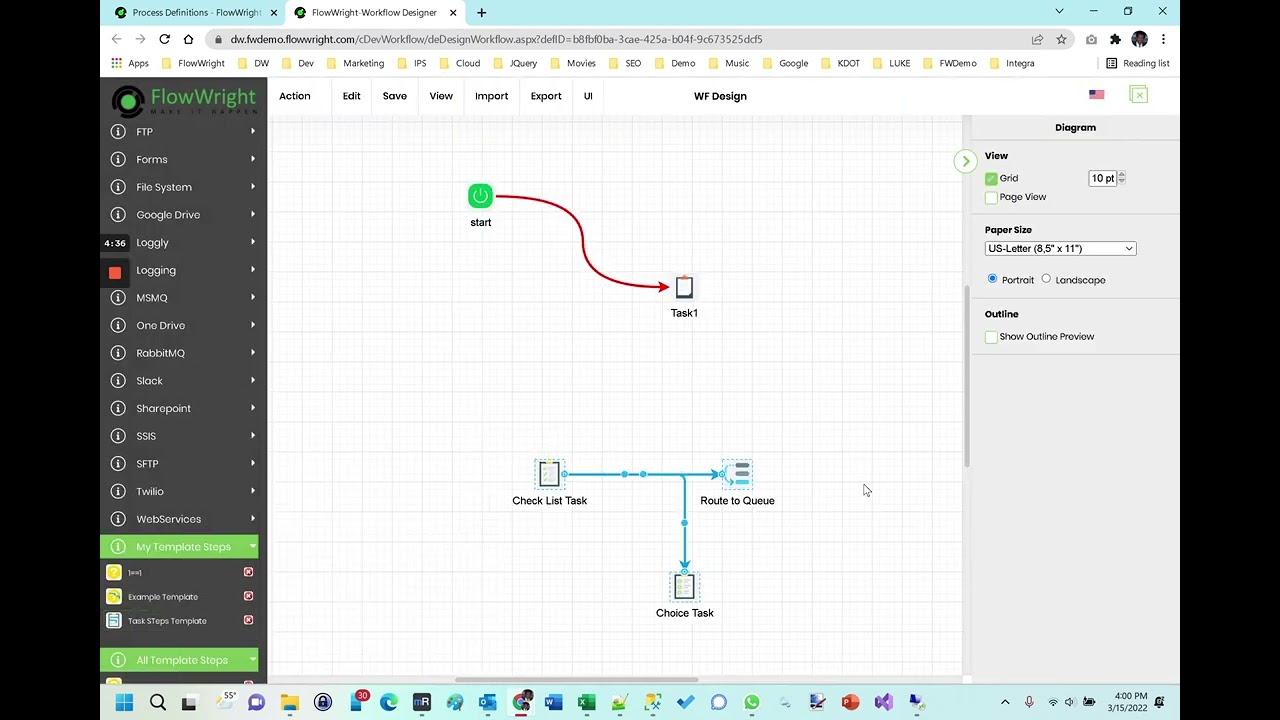
Task: Open WhatsApp from the taskbar
Action: pos(751,703)
